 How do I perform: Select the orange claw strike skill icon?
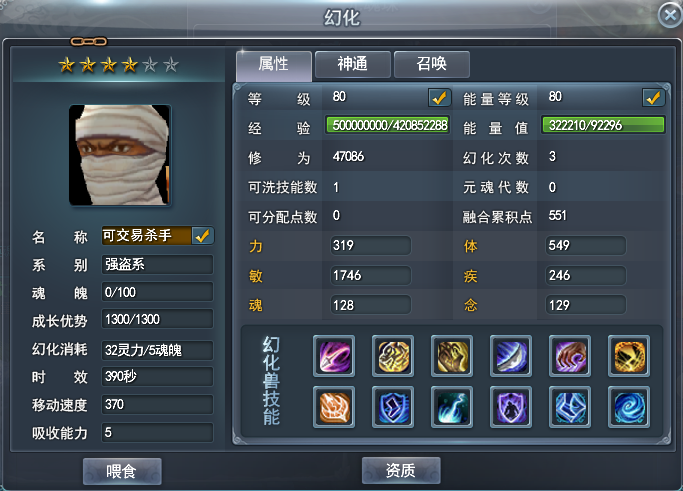(334, 407)
